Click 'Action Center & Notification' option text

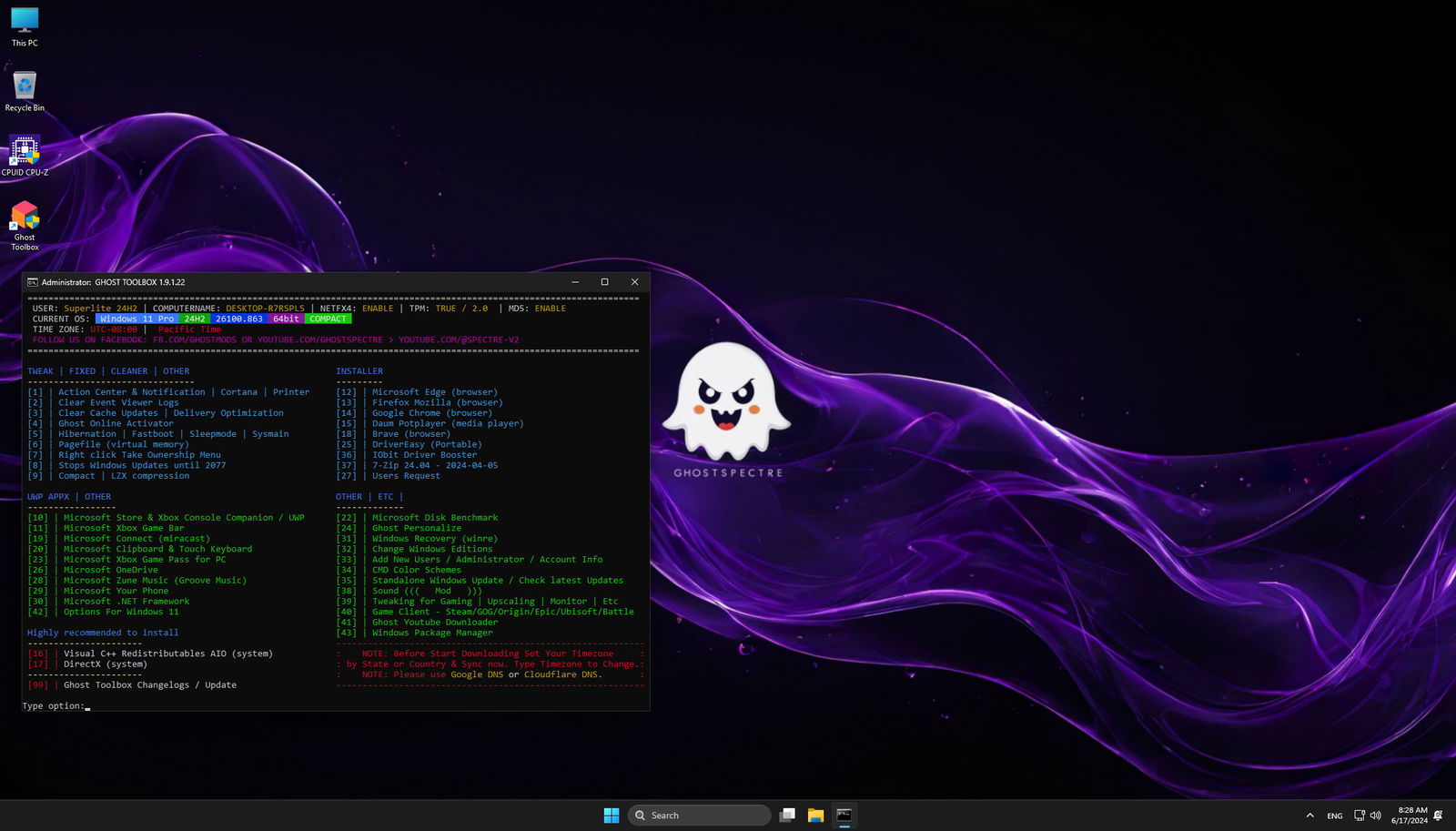(132, 392)
